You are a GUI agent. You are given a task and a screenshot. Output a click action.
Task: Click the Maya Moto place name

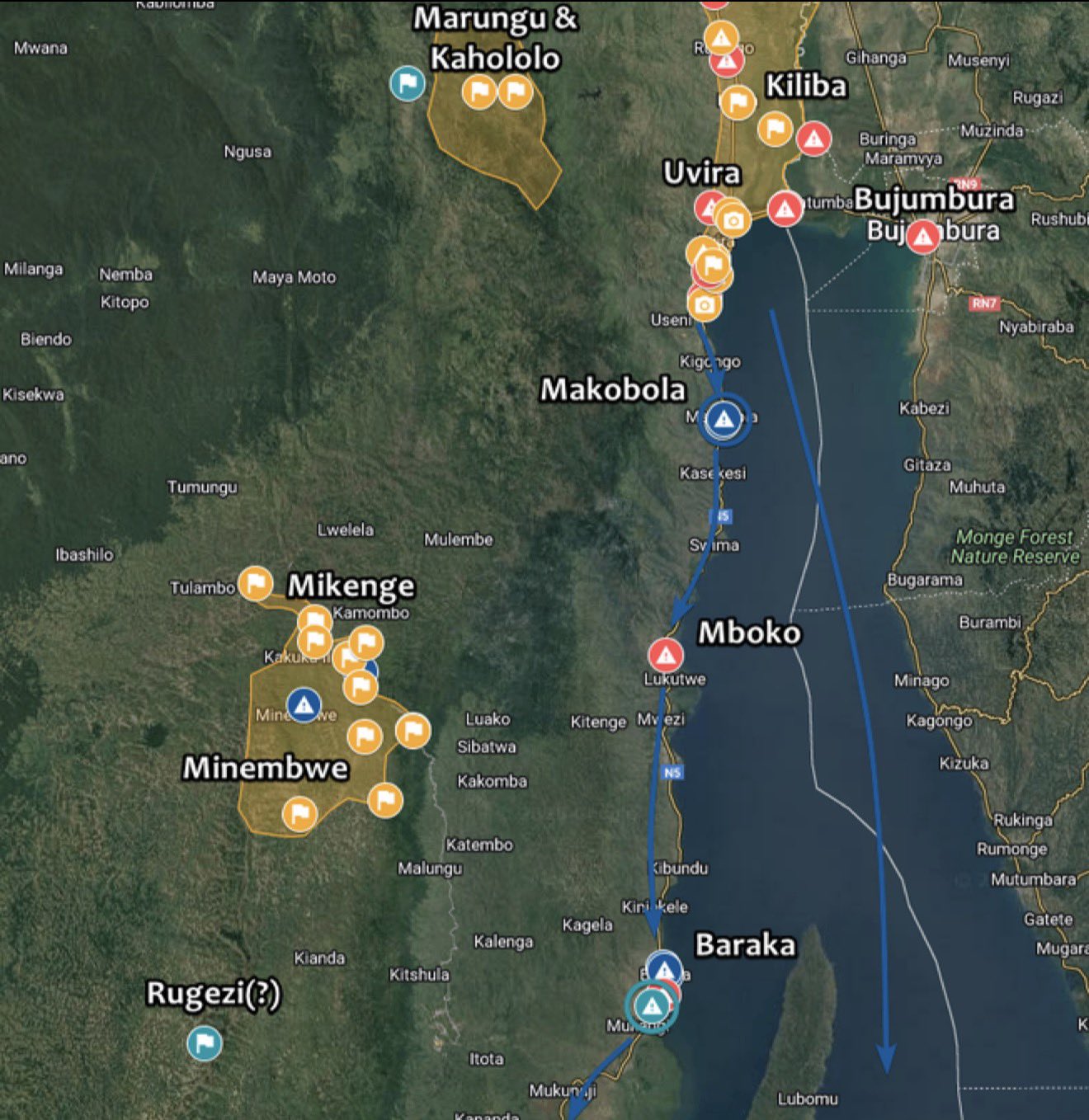(x=295, y=277)
